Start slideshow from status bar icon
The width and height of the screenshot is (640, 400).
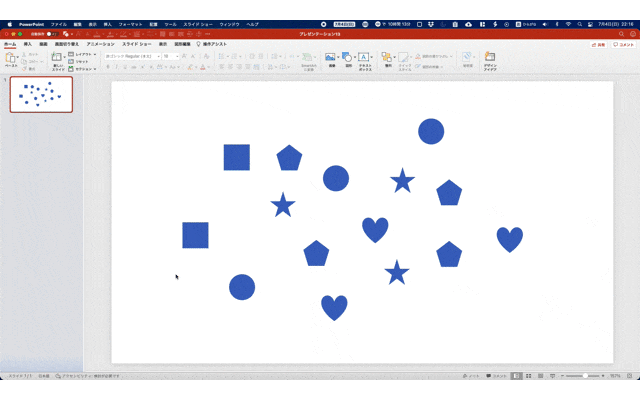pyautogui.click(x=552, y=376)
